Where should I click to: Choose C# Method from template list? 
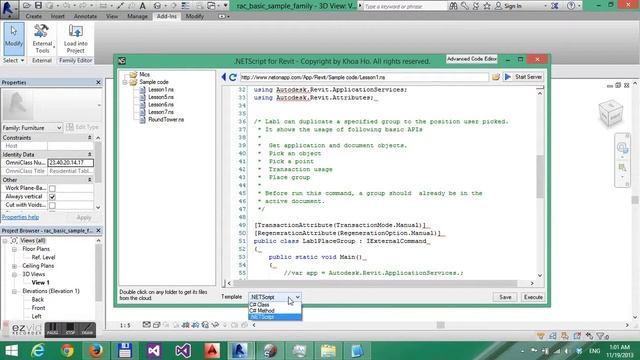[x=275, y=311]
